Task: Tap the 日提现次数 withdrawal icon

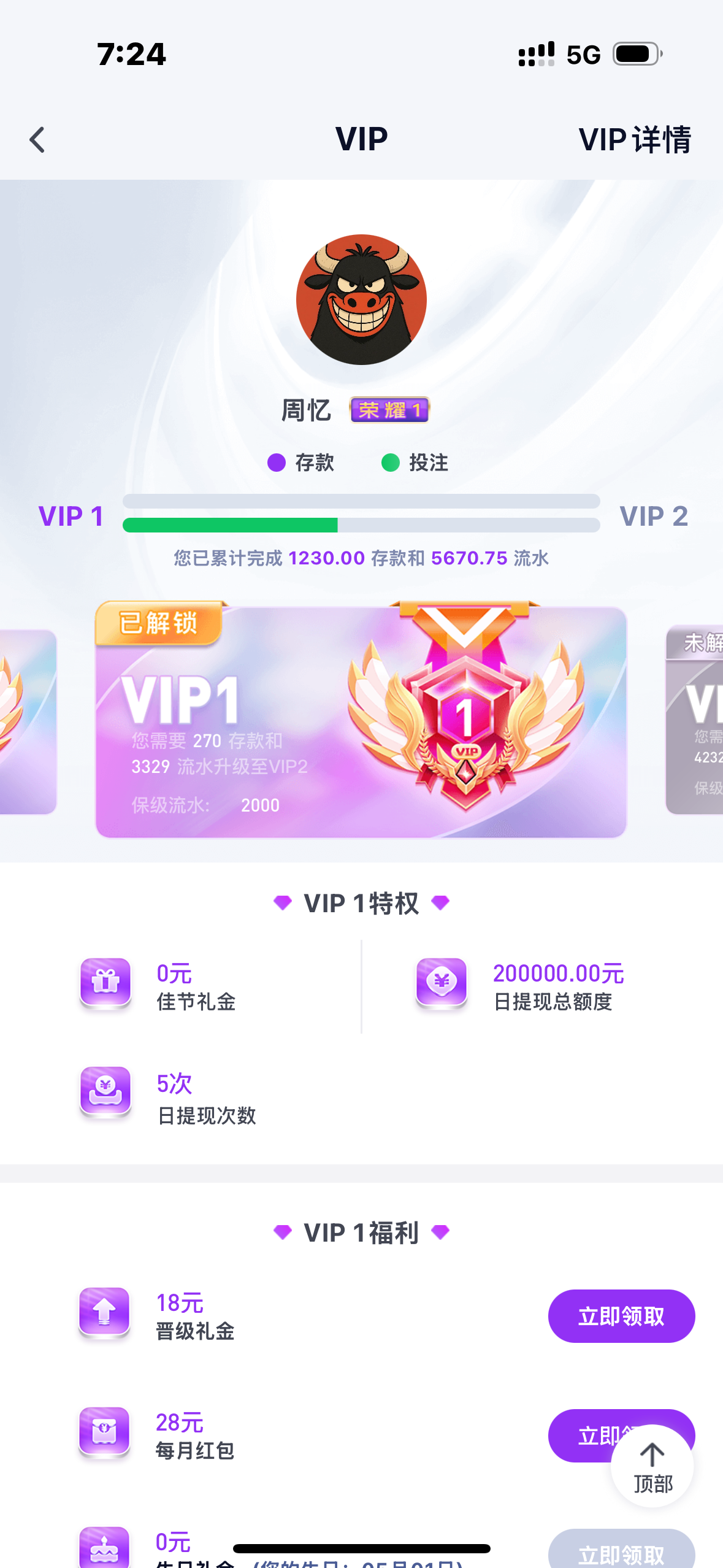Action: coord(105,1092)
